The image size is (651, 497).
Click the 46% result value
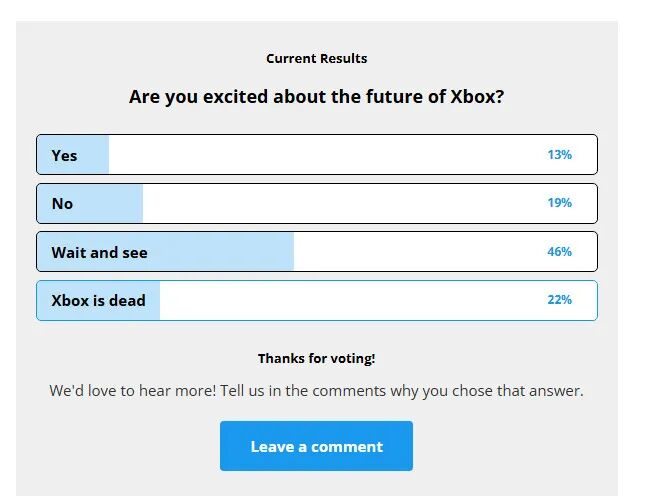click(x=559, y=252)
